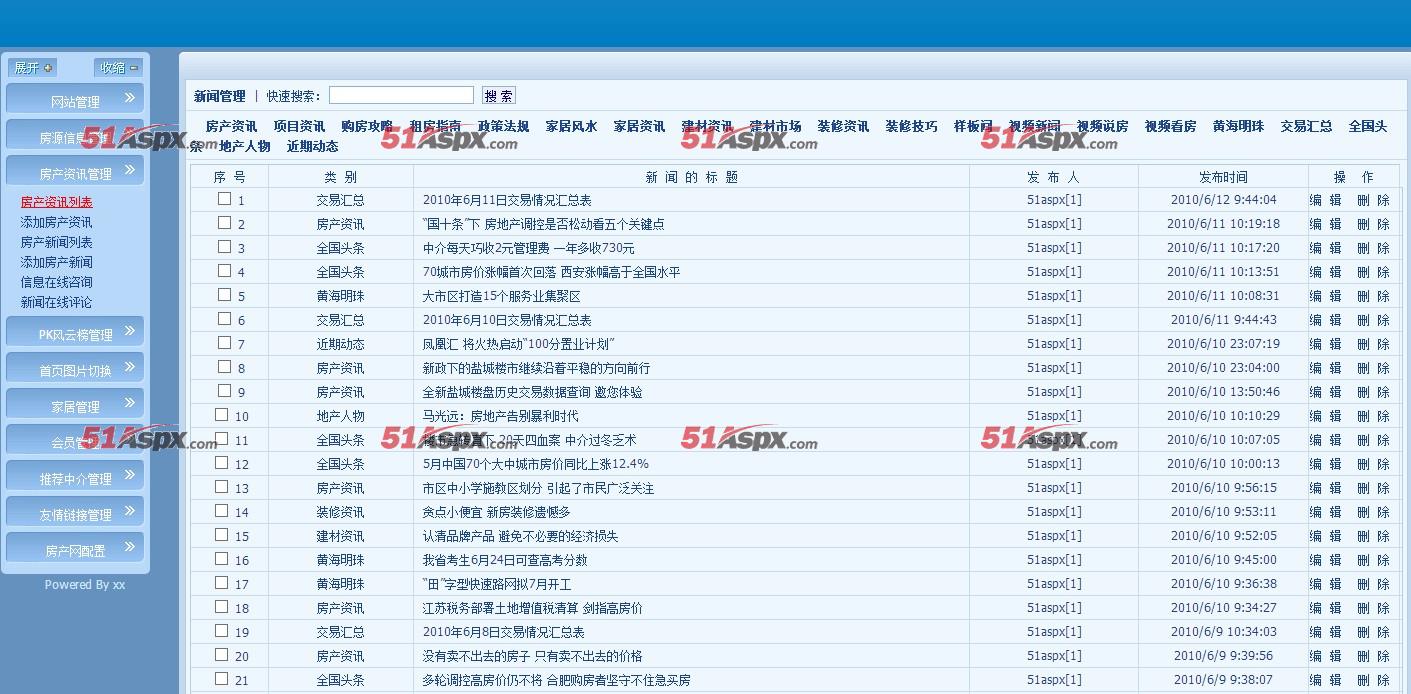Click the 展开 sidebar expand button
1411x694 pixels.
tap(32, 67)
